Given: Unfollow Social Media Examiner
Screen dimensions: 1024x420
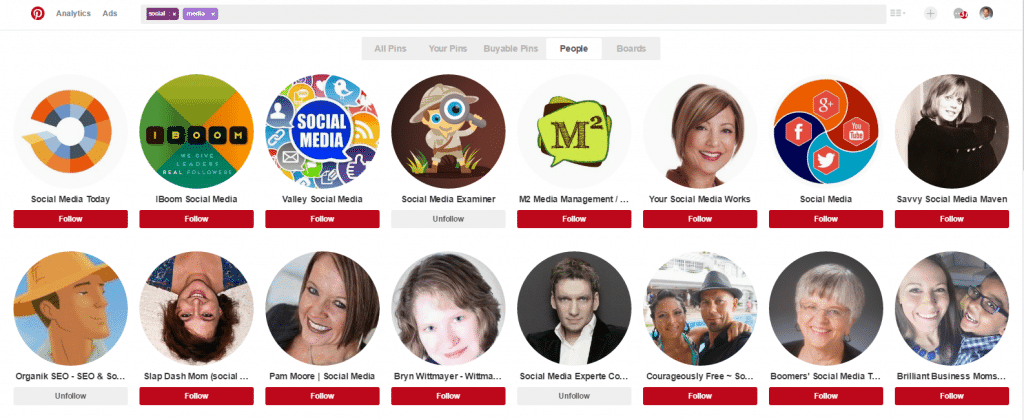Looking at the screenshot, I should (448, 219).
